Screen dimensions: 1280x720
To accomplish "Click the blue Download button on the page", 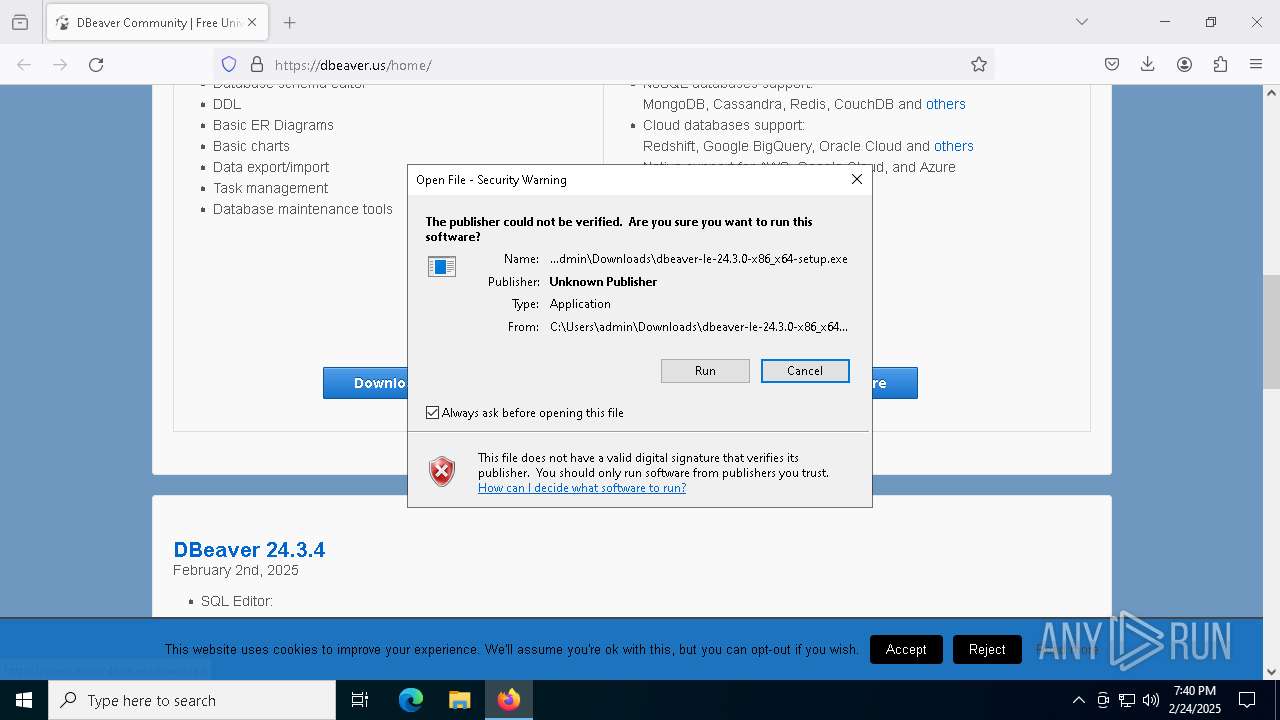I will (365, 383).
